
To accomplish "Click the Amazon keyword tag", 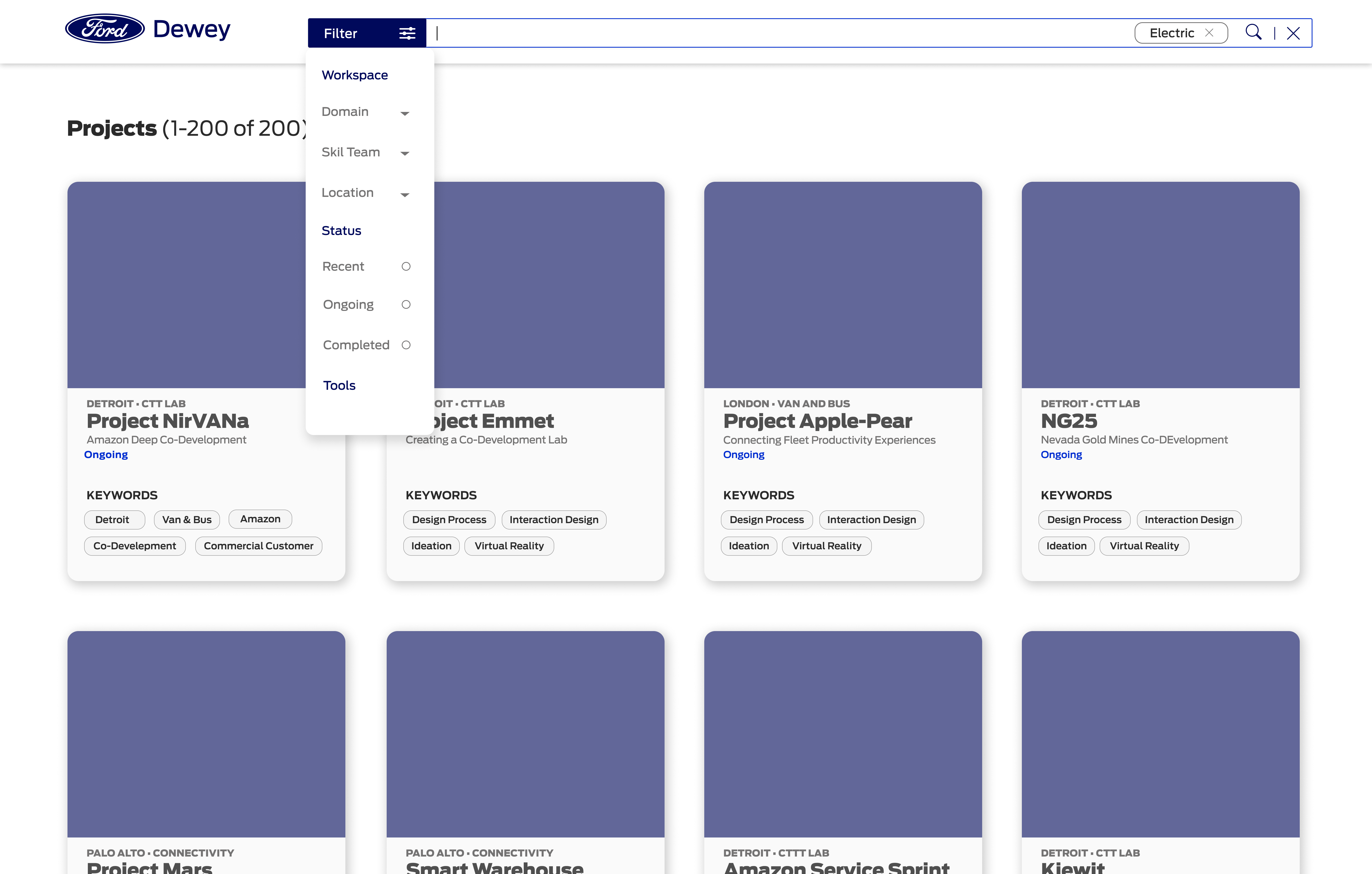I will [260, 519].
